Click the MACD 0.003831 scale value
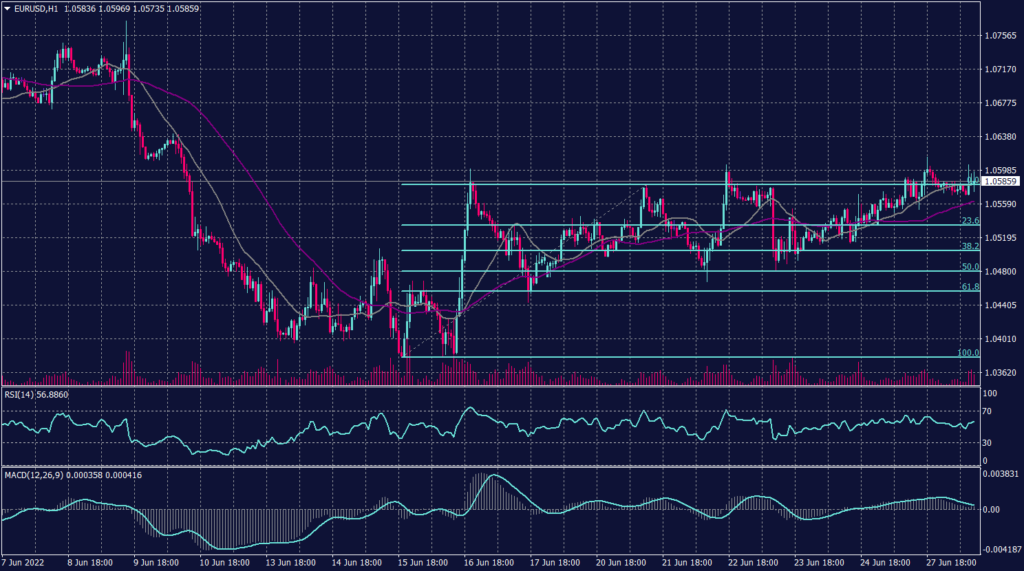Viewport: 1024px width, 571px height. [1002, 474]
